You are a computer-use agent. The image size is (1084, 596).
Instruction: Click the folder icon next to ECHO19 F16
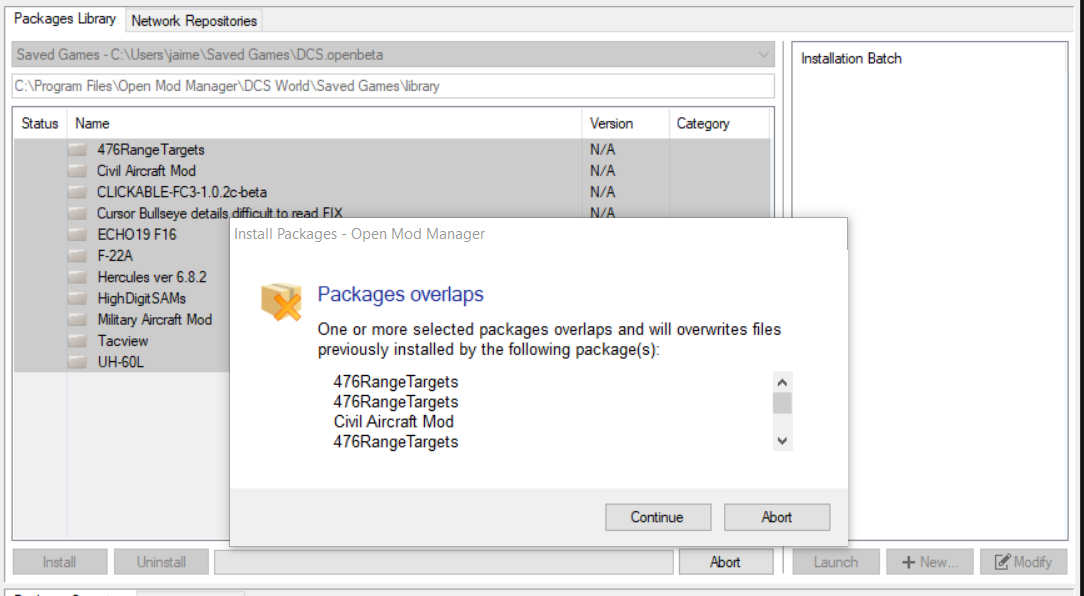pyautogui.click(x=77, y=234)
